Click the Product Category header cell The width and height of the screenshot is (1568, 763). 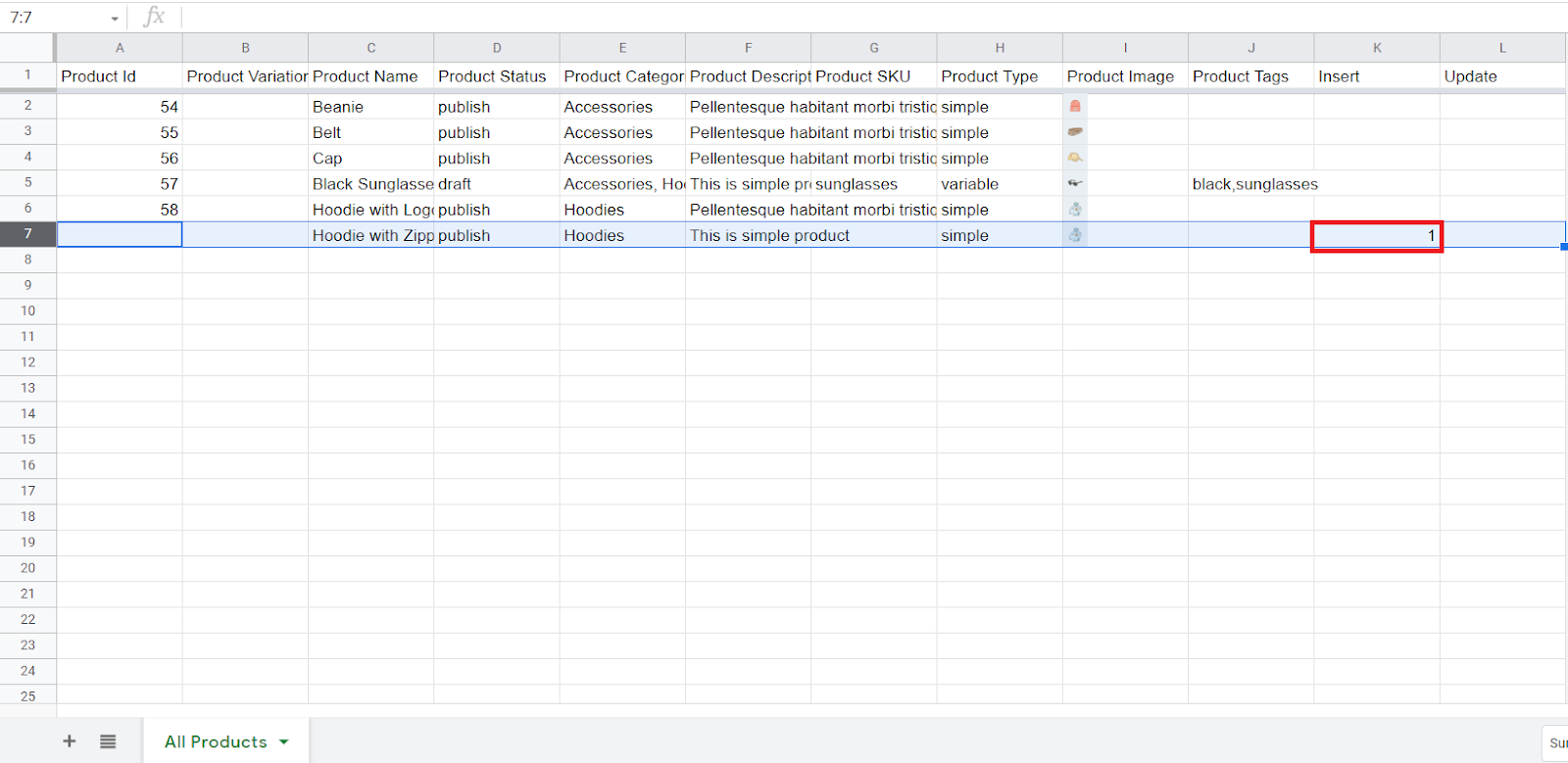[x=622, y=76]
